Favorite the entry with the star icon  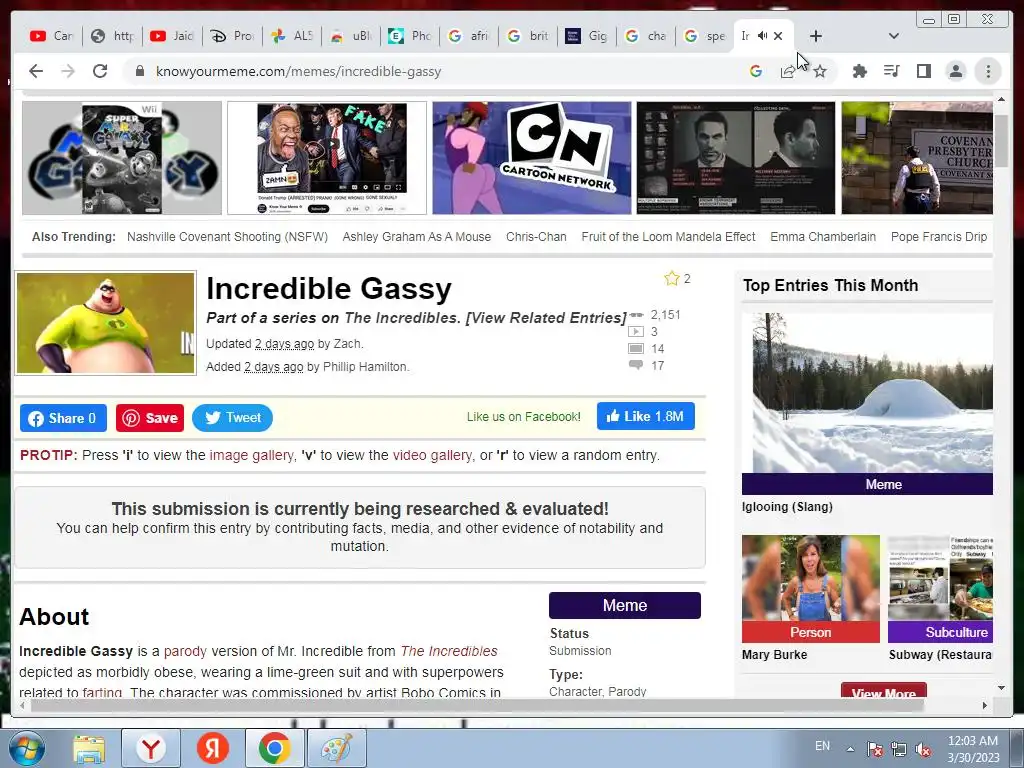click(x=671, y=279)
